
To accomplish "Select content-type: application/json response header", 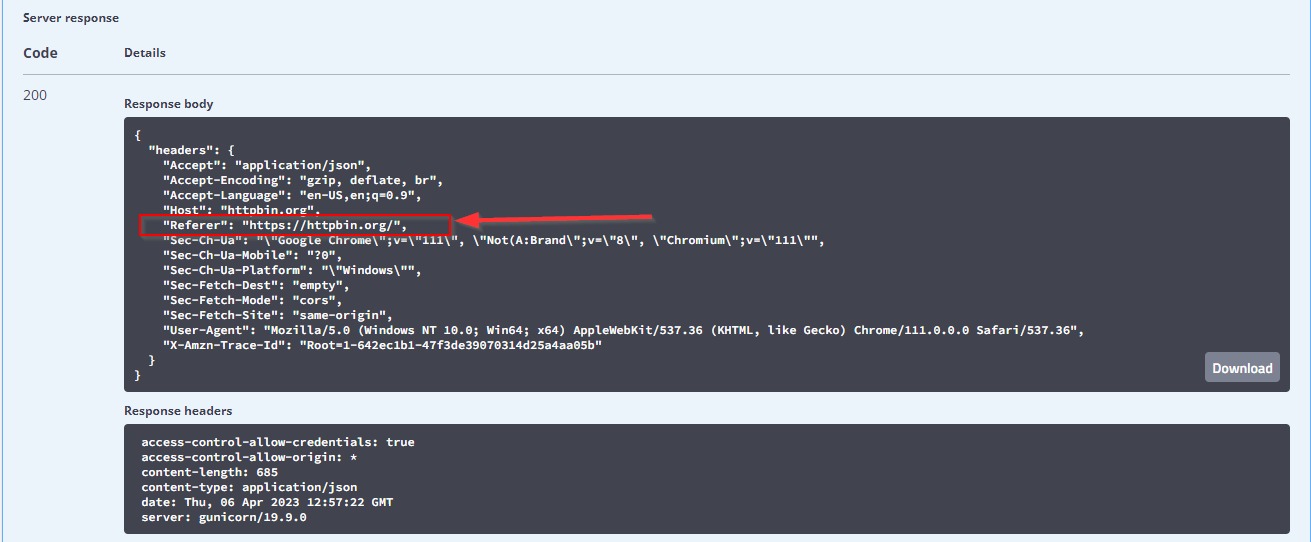I will (249, 487).
